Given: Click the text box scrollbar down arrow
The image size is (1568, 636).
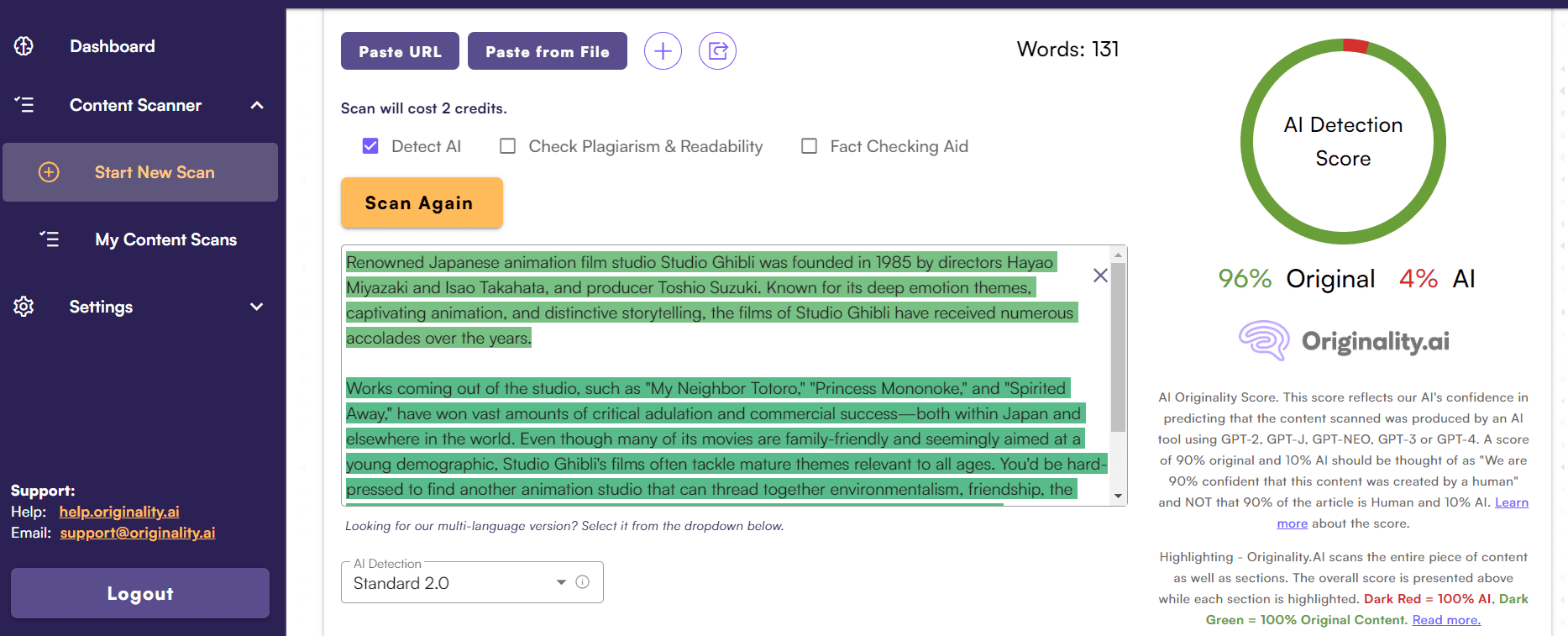Looking at the screenshot, I should pyautogui.click(x=1118, y=497).
